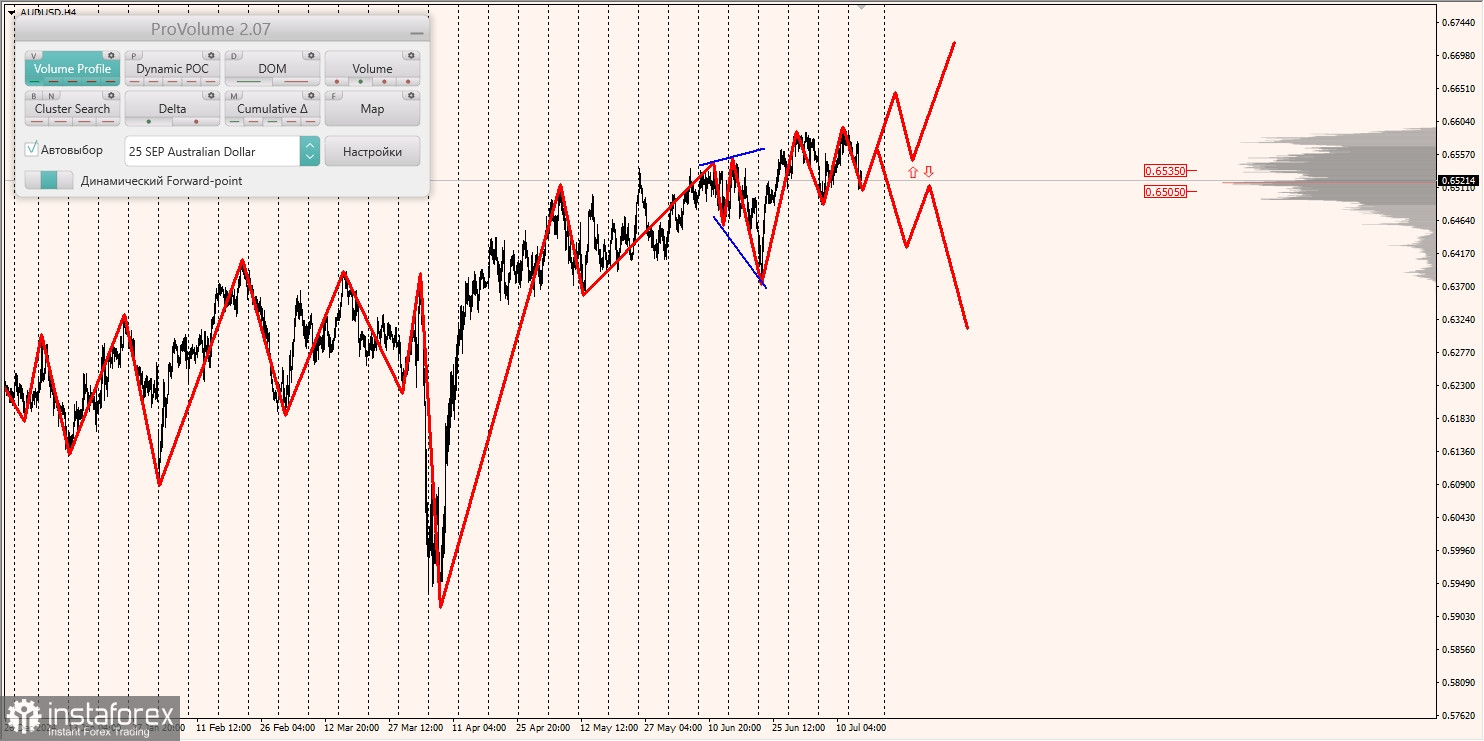Expand the 25 SEP Australian Dollar dropdown
The height and width of the screenshot is (741, 1484).
(310, 151)
